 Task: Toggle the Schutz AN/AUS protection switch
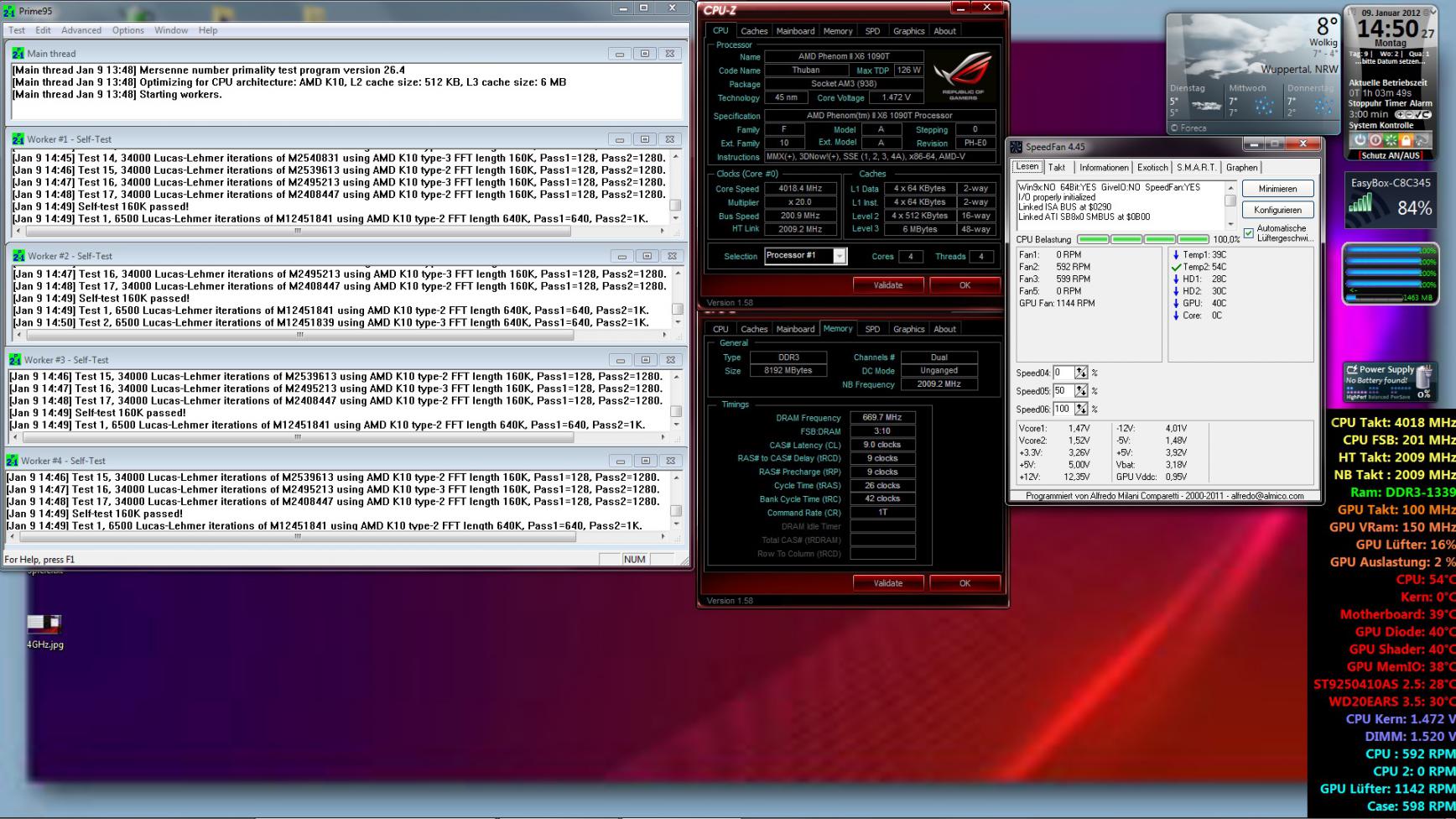pos(1390,155)
